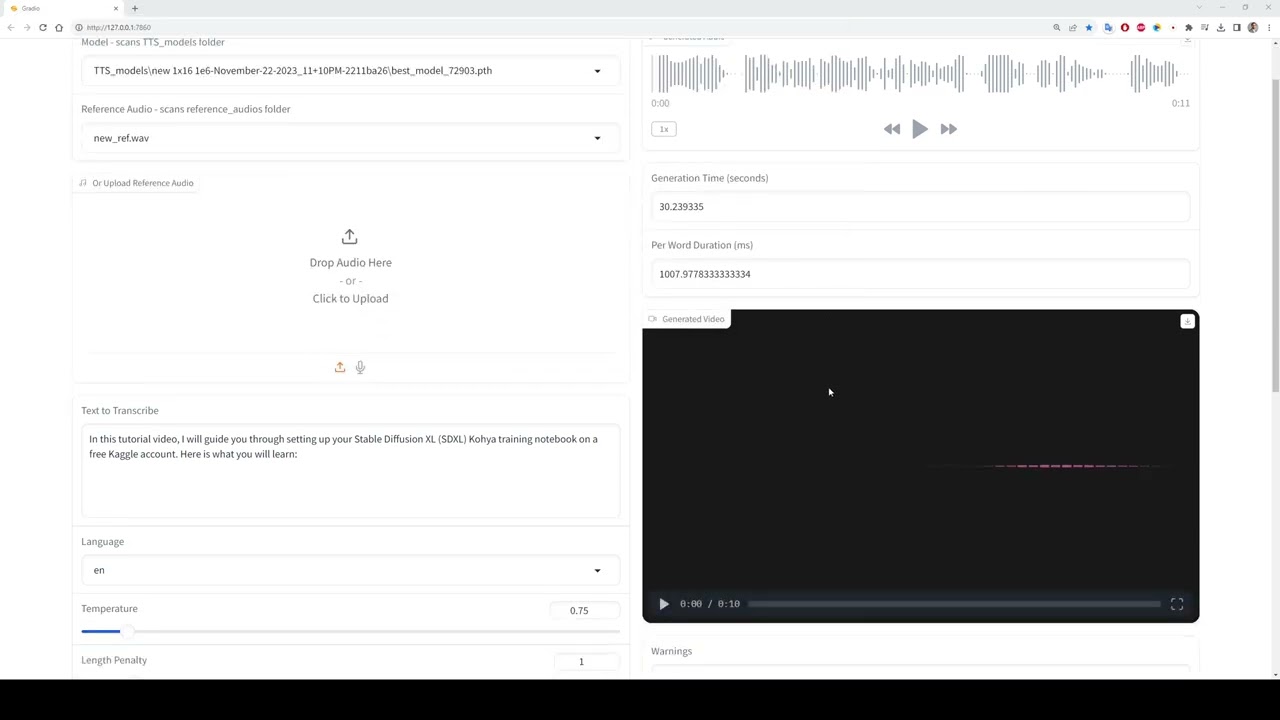Switch to the Gradio browser tab
The height and width of the screenshot is (720, 1280).
click(x=62, y=8)
